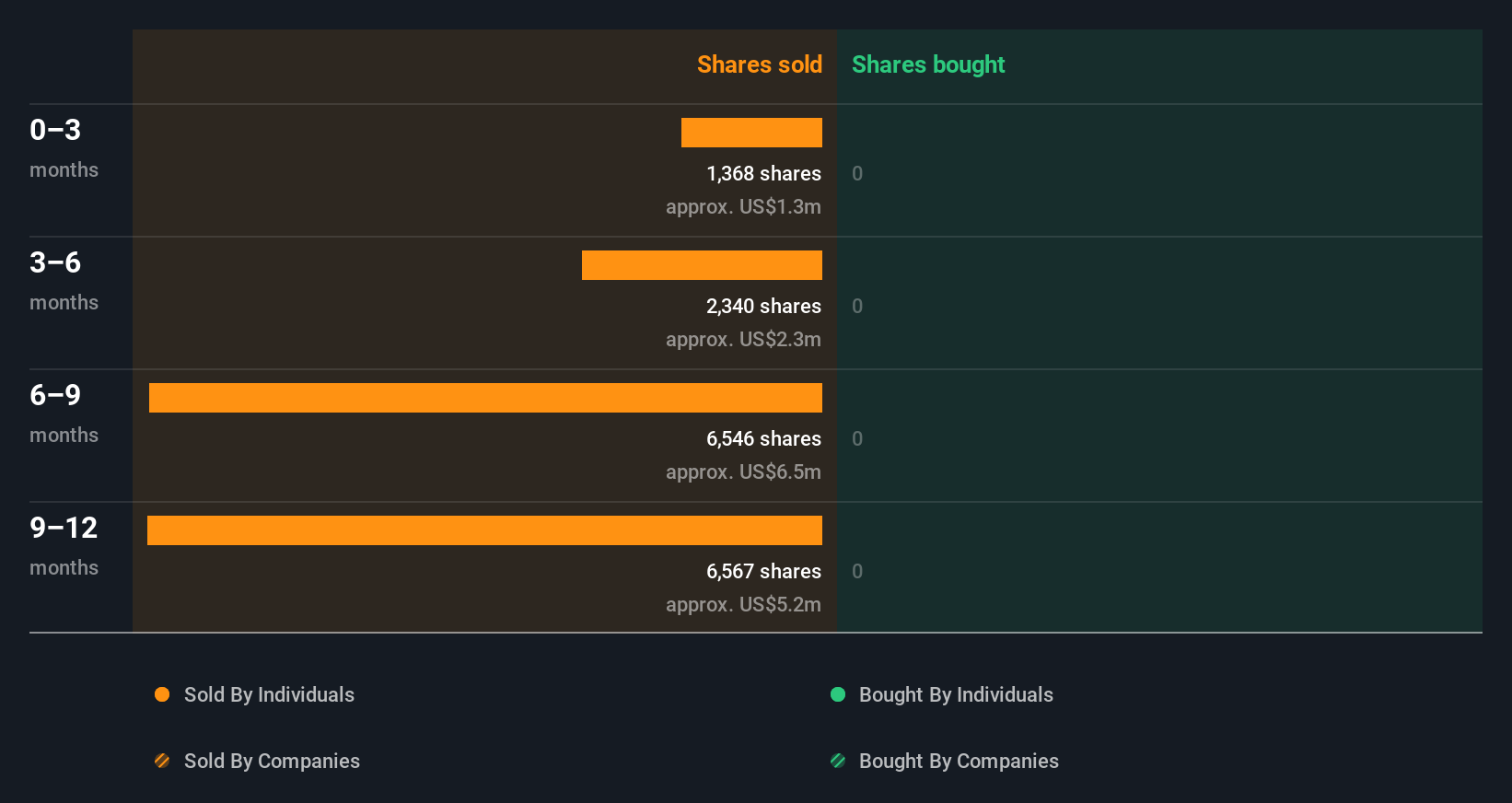This screenshot has width=1512, height=803.
Task: Click the 6,546 shares value
Action: (x=763, y=438)
